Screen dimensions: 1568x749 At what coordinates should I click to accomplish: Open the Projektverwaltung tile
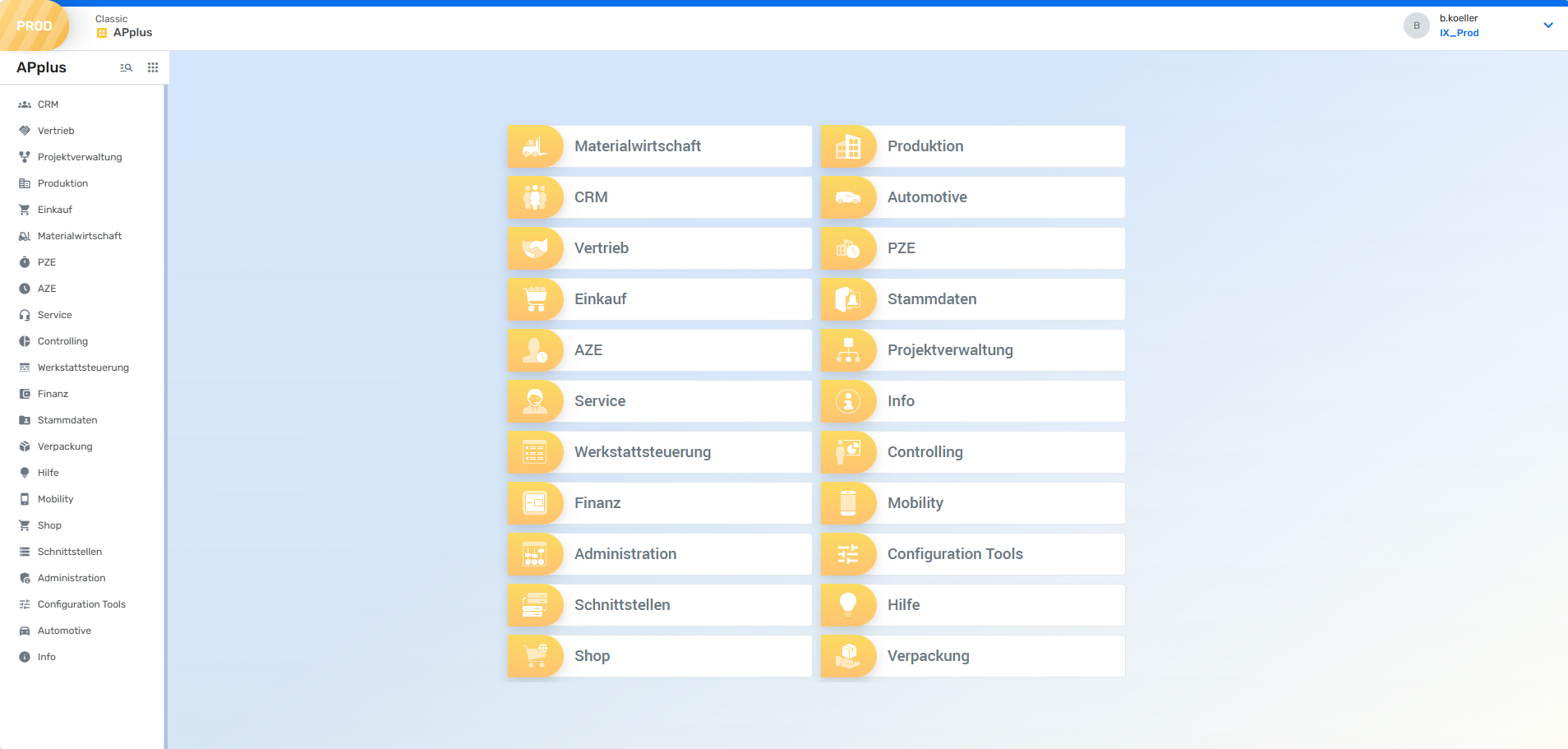coord(973,350)
